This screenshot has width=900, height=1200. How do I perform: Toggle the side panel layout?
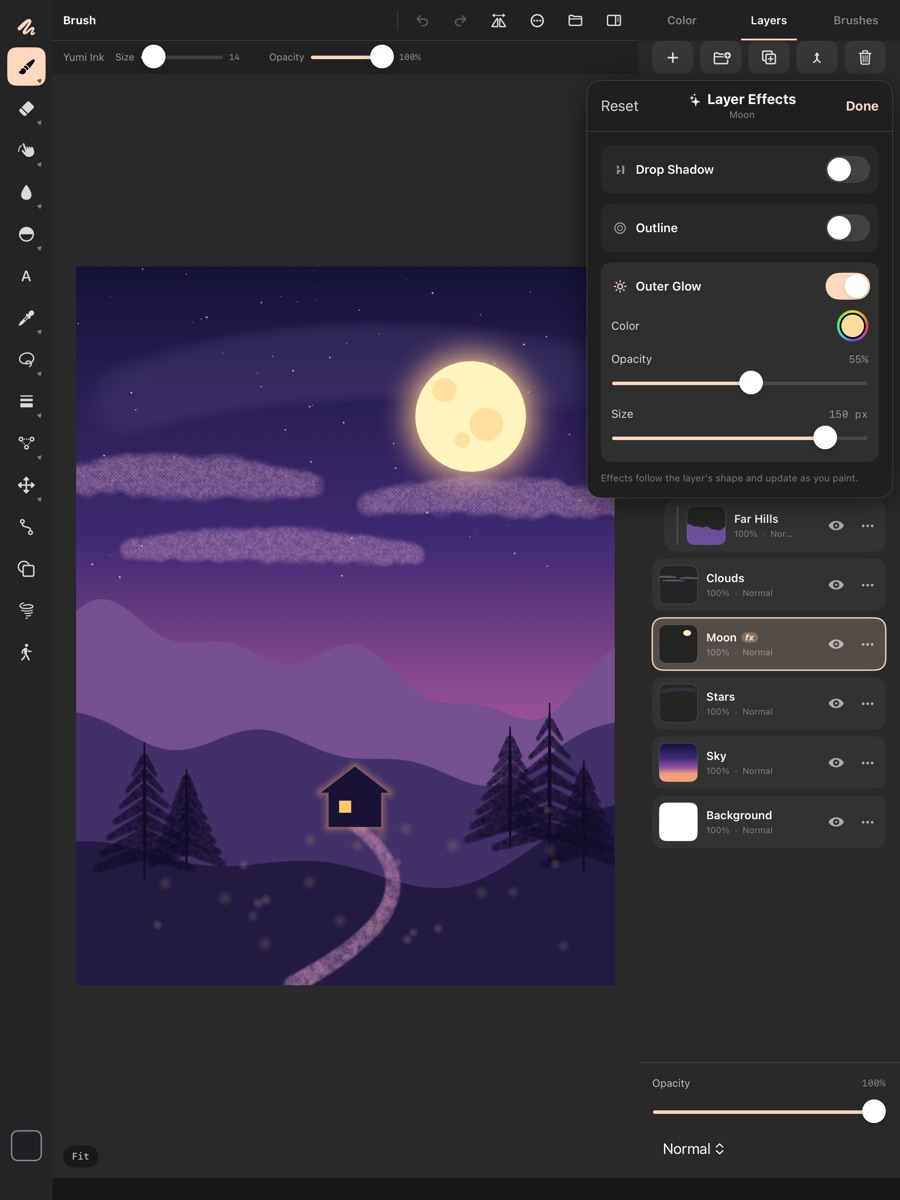point(614,20)
